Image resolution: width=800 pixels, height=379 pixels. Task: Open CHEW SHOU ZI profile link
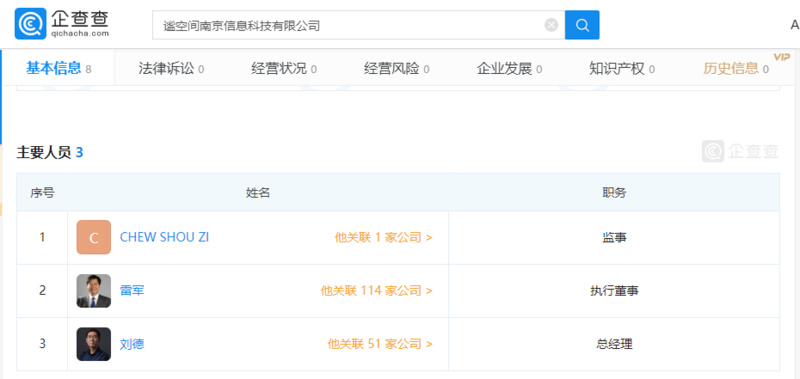[x=164, y=237]
